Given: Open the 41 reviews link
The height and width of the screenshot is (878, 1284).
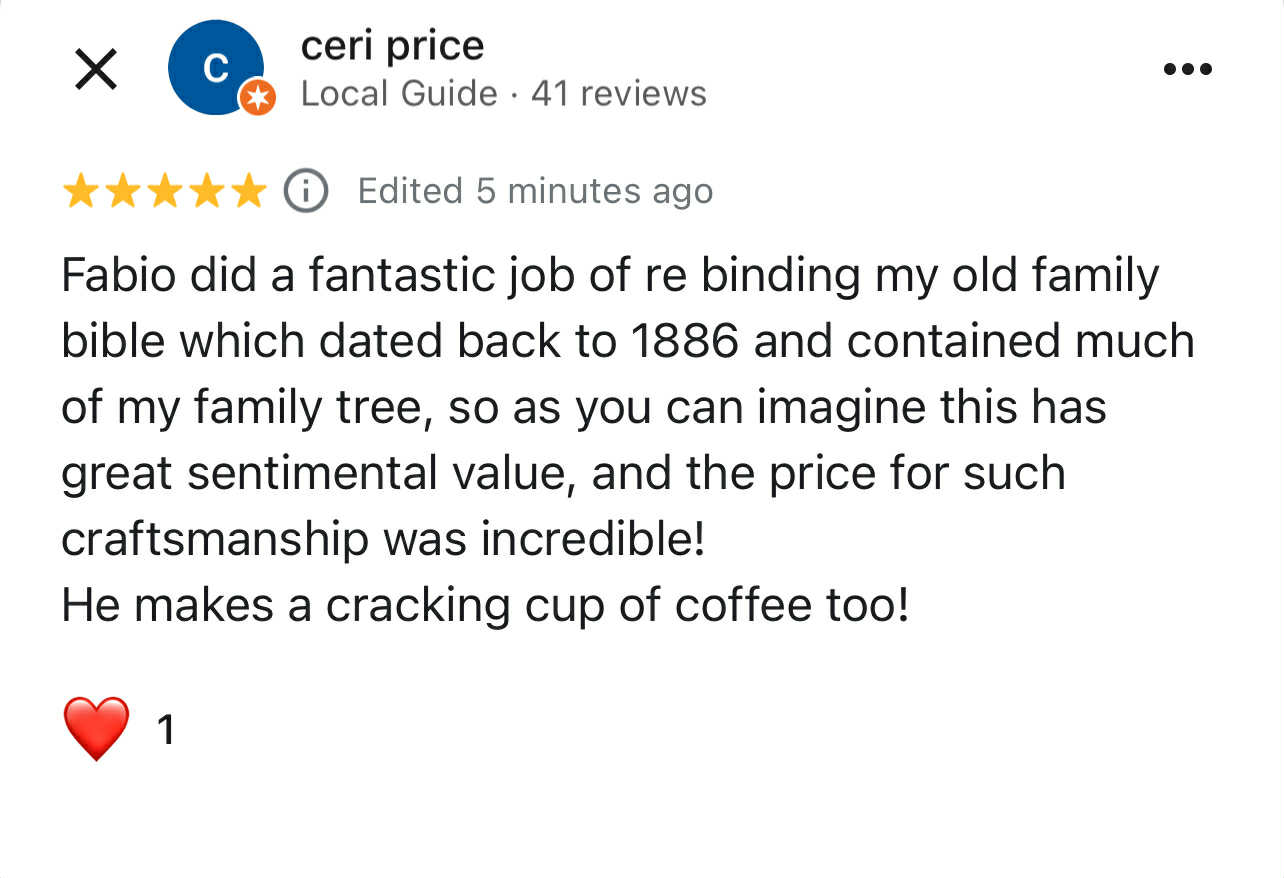Looking at the screenshot, I should pos(619,94).
